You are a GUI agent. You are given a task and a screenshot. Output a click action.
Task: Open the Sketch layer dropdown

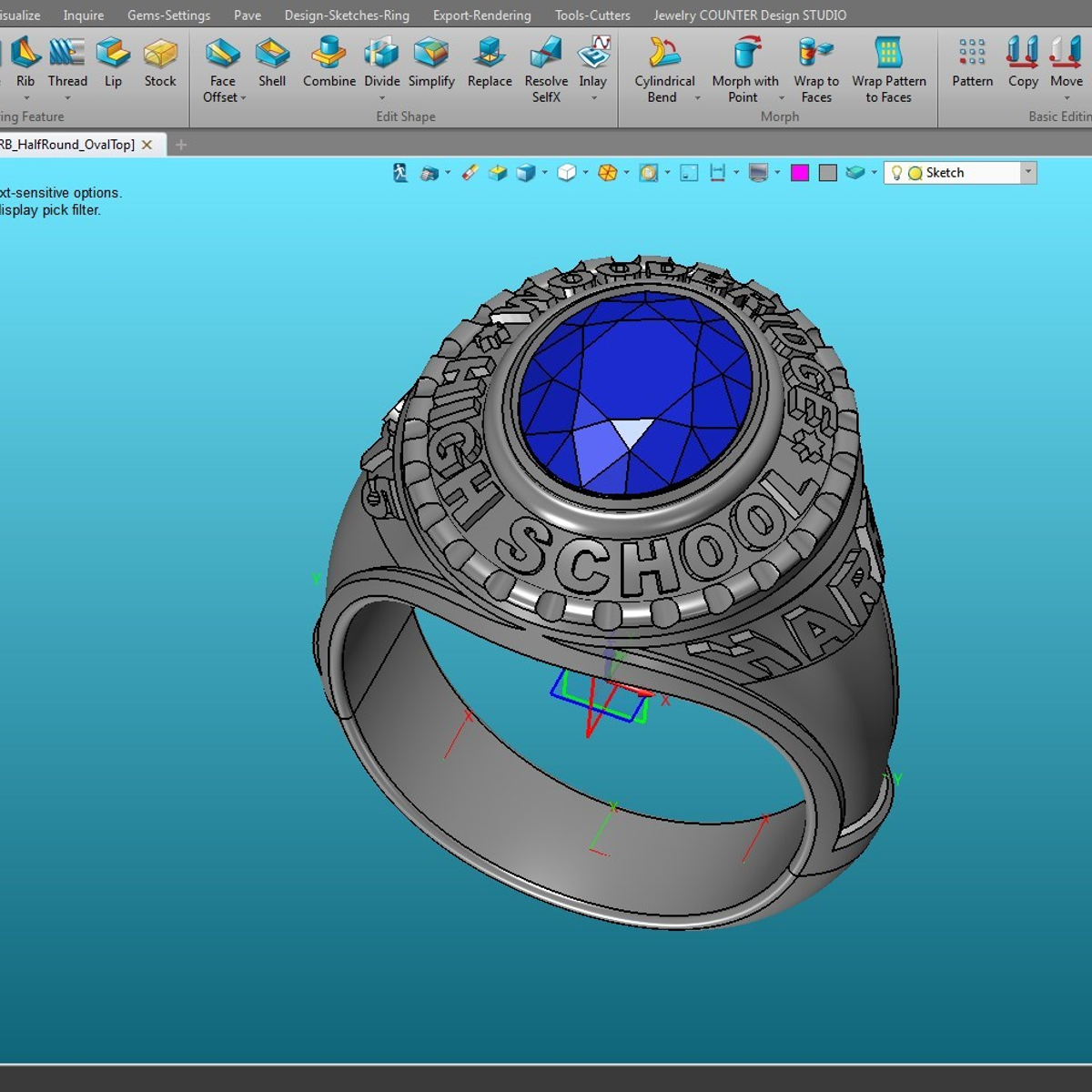[x=1028, y=173]
